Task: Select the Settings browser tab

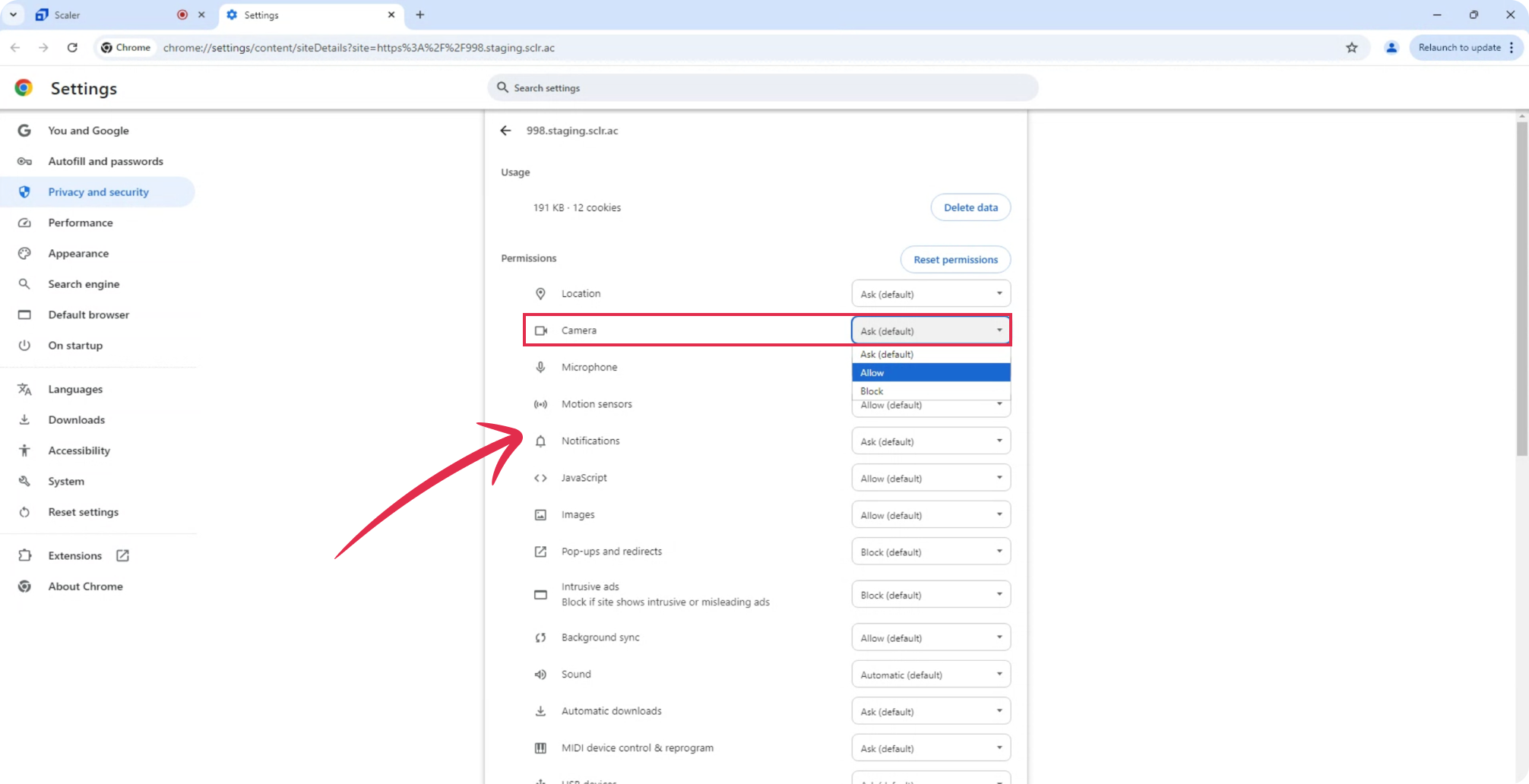Action: pyautogui.click(x=311, y=14)
